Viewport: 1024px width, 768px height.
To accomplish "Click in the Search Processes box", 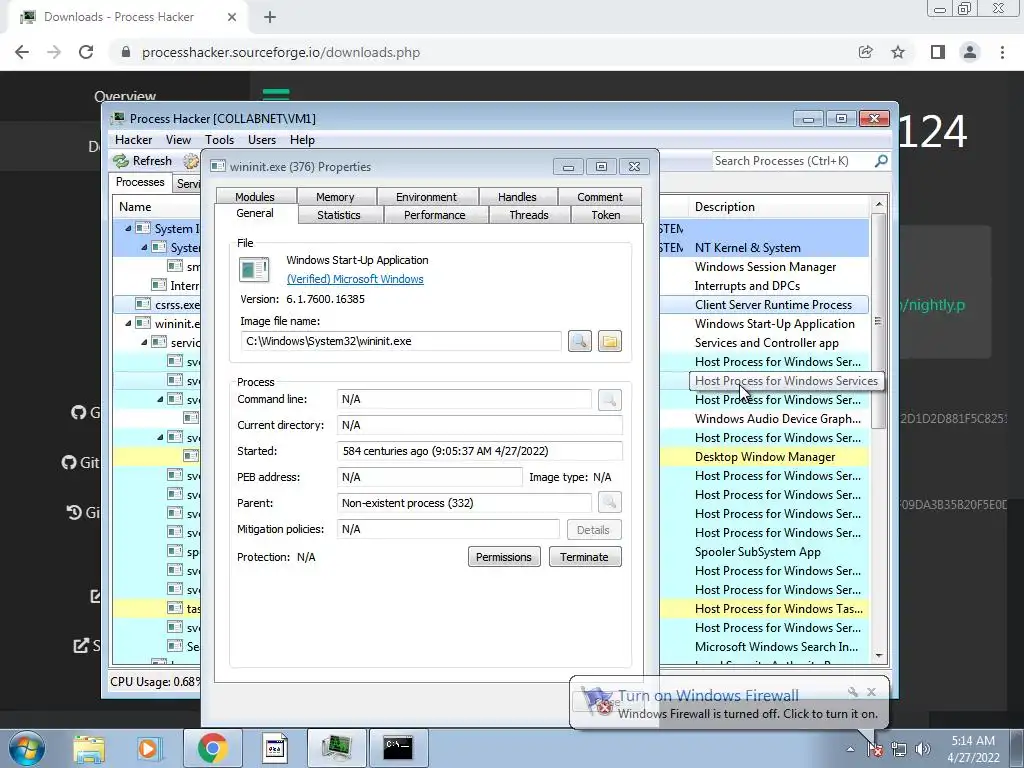I will [790, 161].
